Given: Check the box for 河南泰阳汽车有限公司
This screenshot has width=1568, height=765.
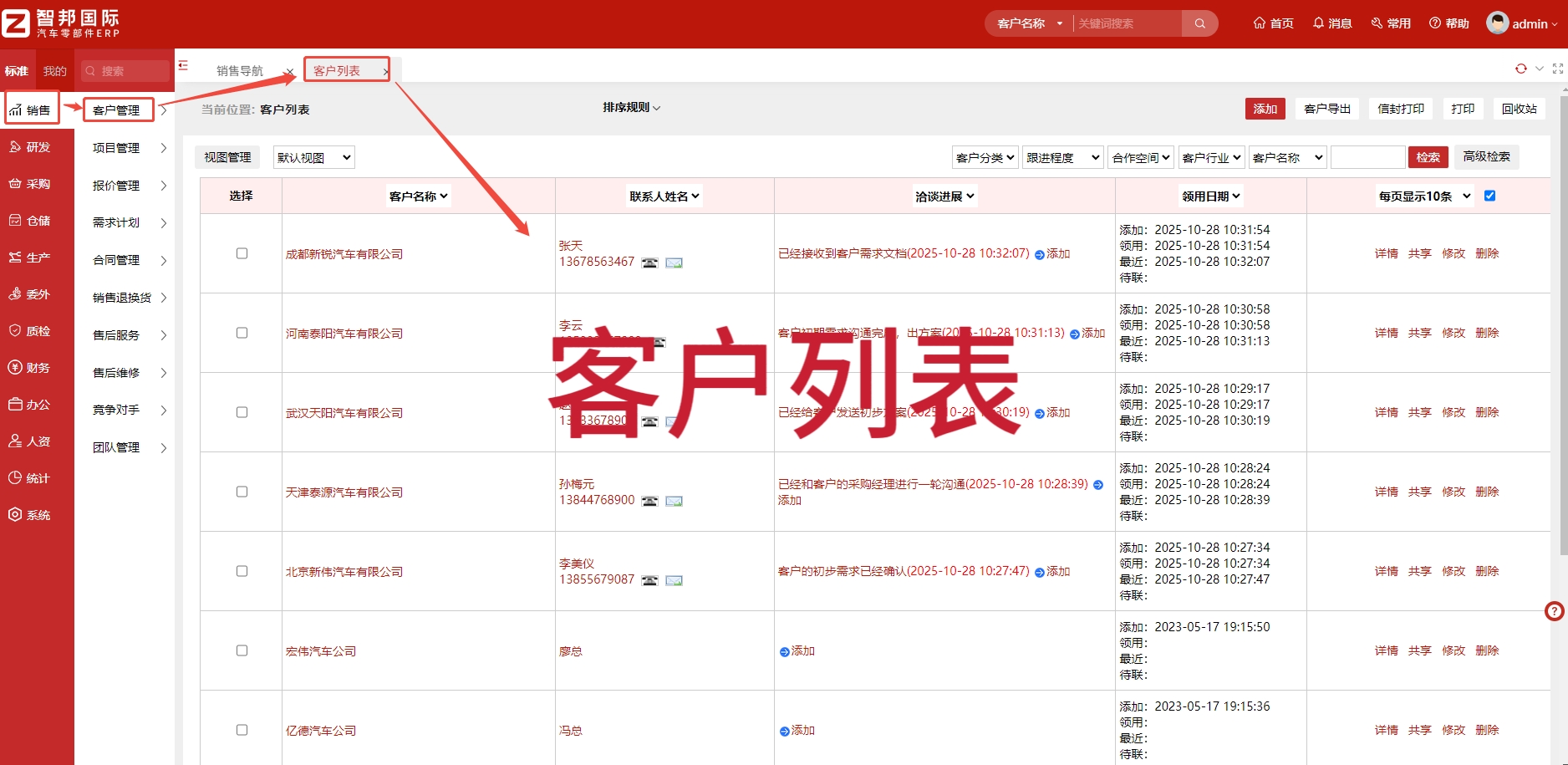Looking at the screenshot, I should (x=242, y=333).
